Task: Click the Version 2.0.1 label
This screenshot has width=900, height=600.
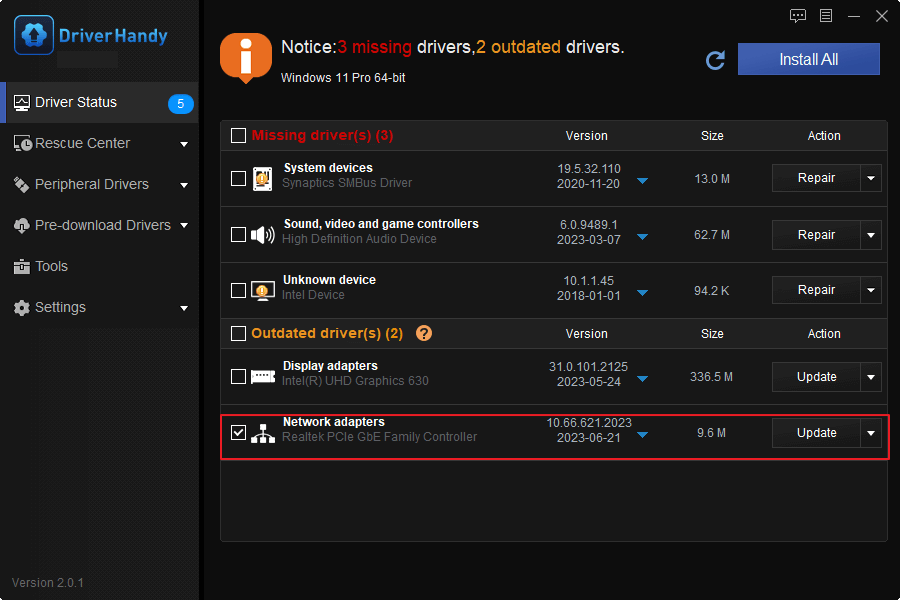Action: pyautogui.click(x=48, y=583)
